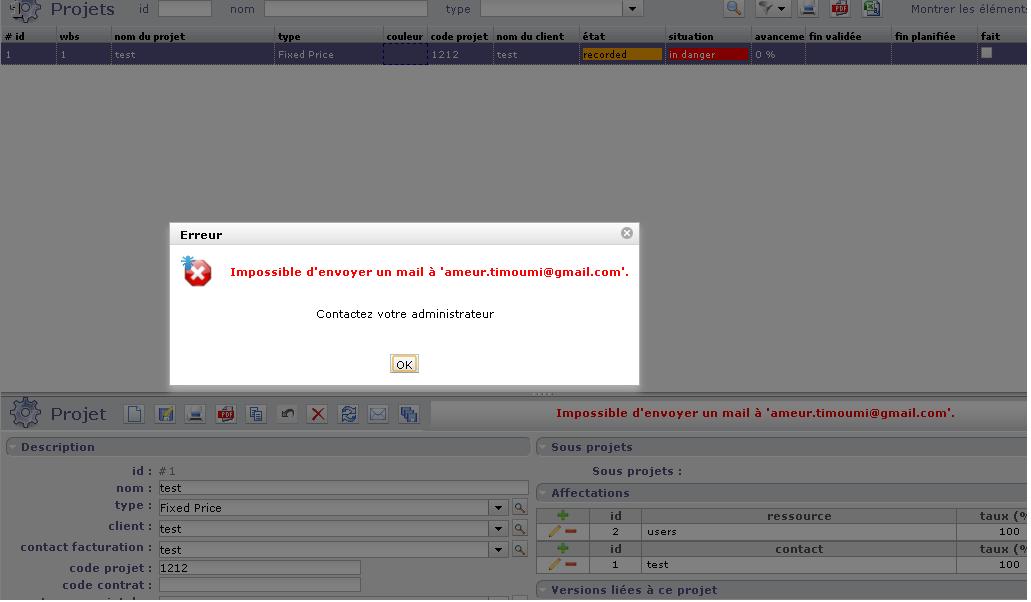
Task: Click the magnifier next to type field
Action: pyautogui.click(x=519, y=508)
